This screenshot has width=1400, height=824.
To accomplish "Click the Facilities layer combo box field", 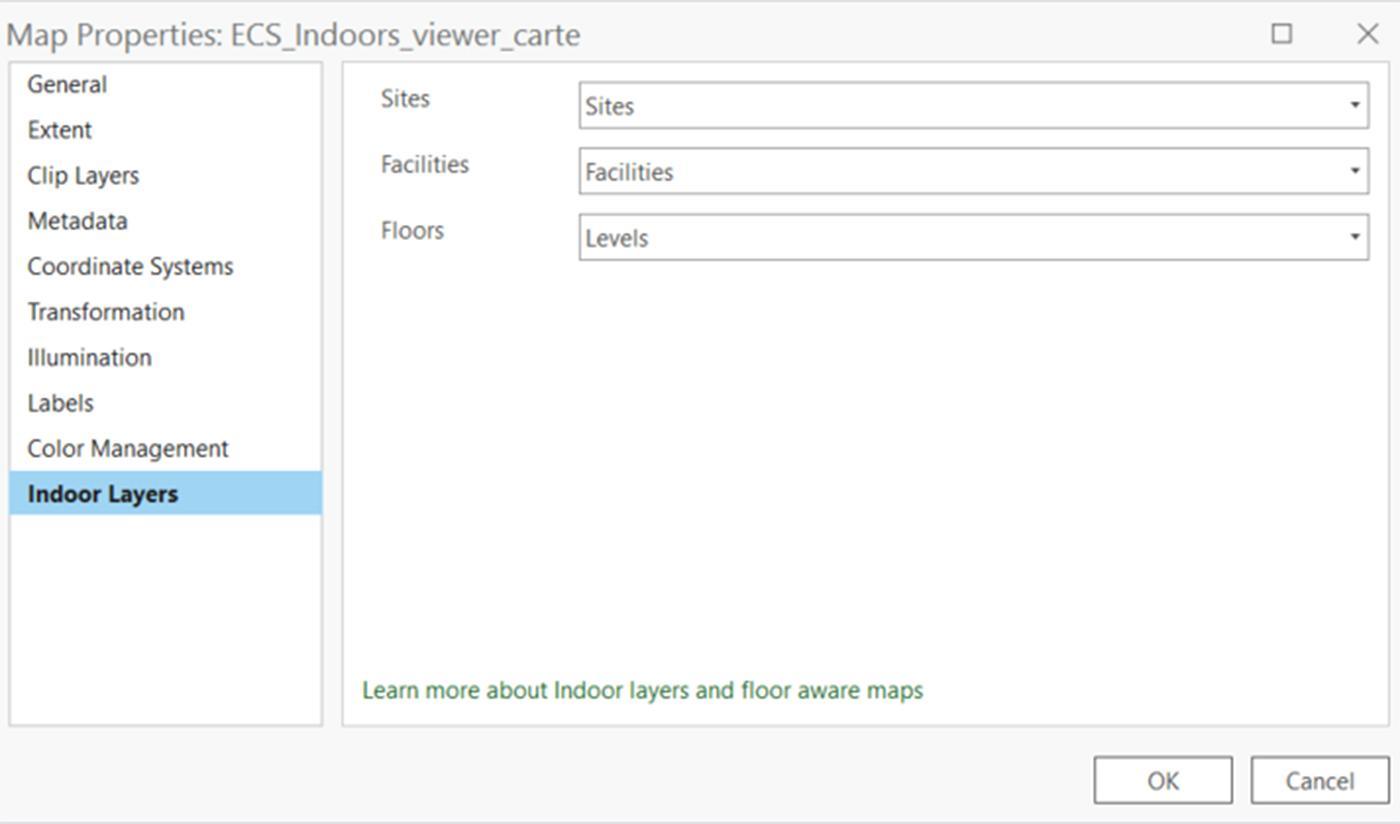I will tap(973, 172).
